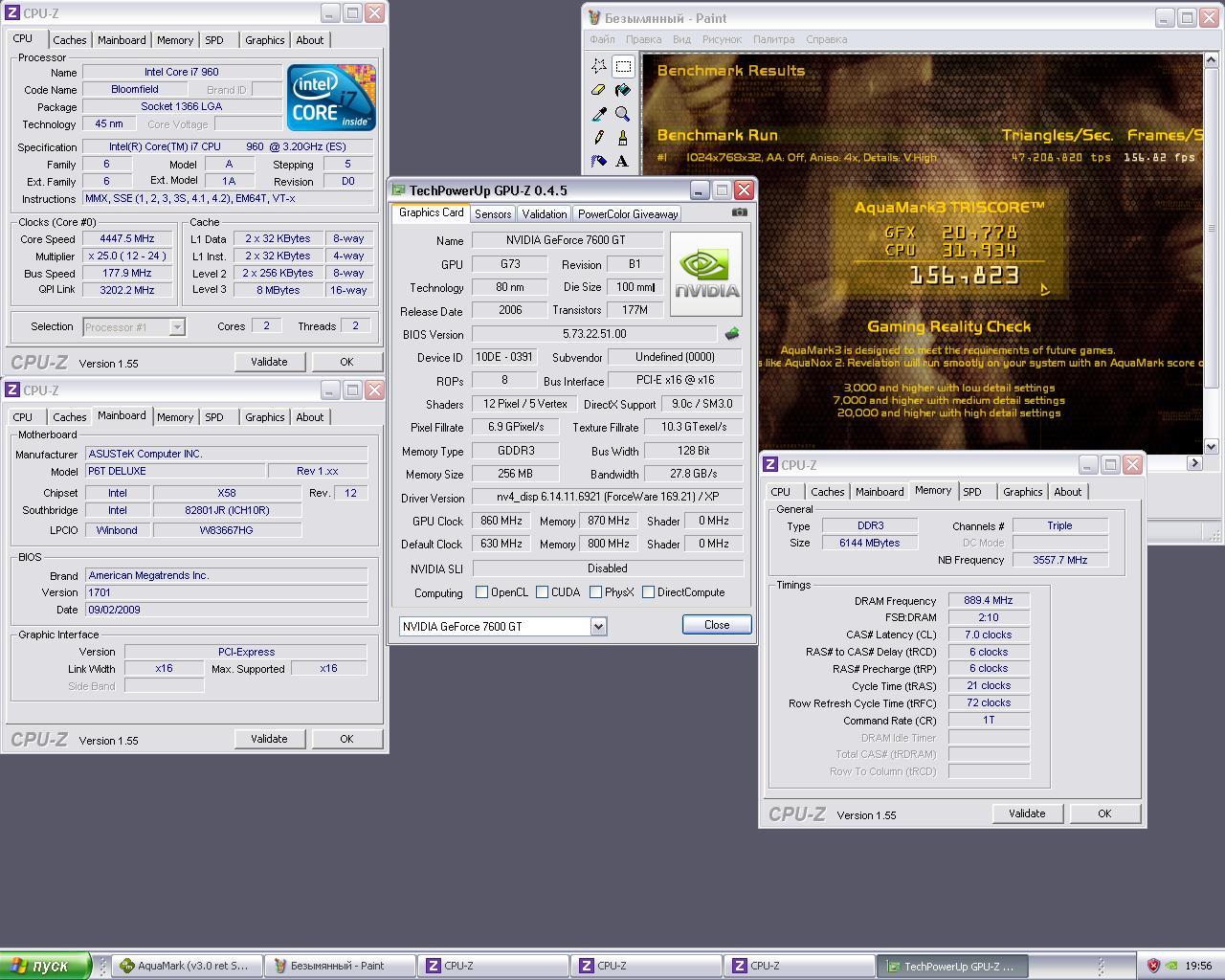Activate the Magnifier tool in Paint
This screenshot has height=980, width=1225.
pyautogui.click(x=623, y=114)
